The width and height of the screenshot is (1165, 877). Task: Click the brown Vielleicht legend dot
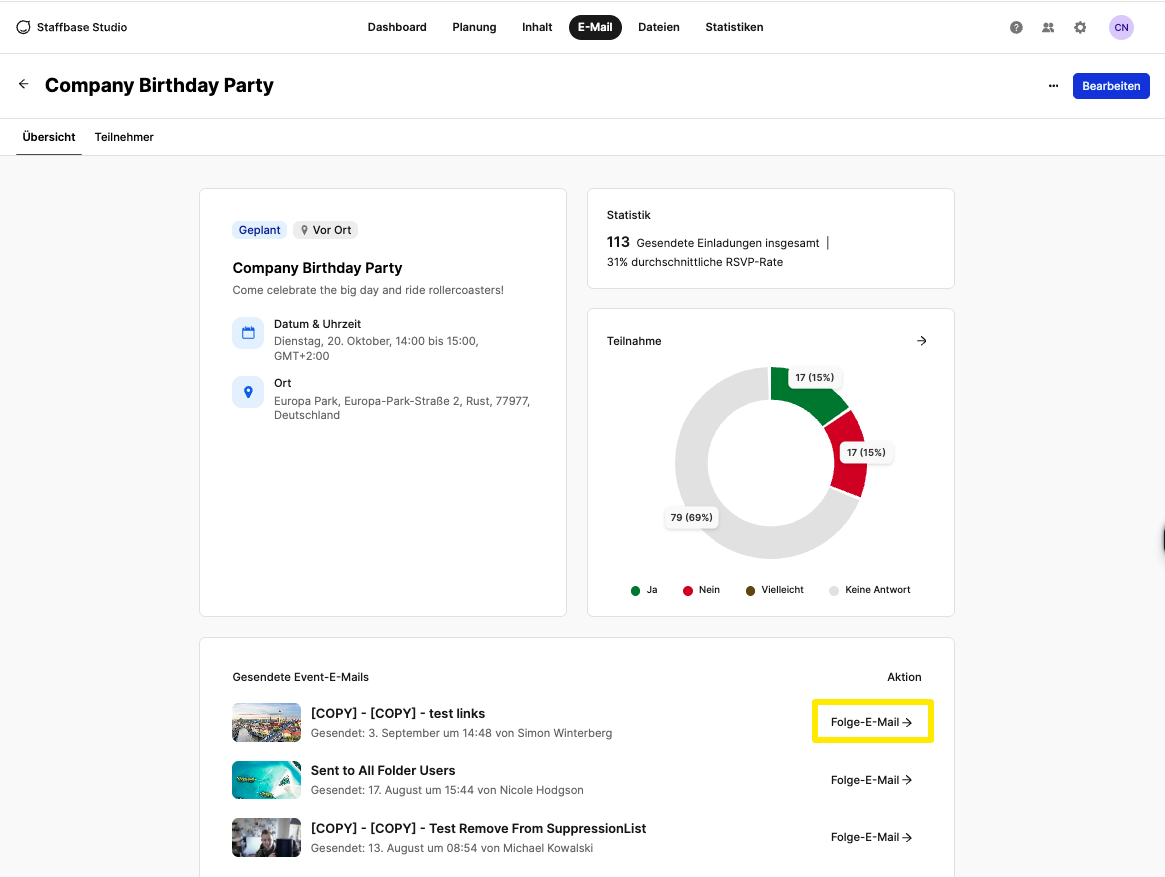750,591
